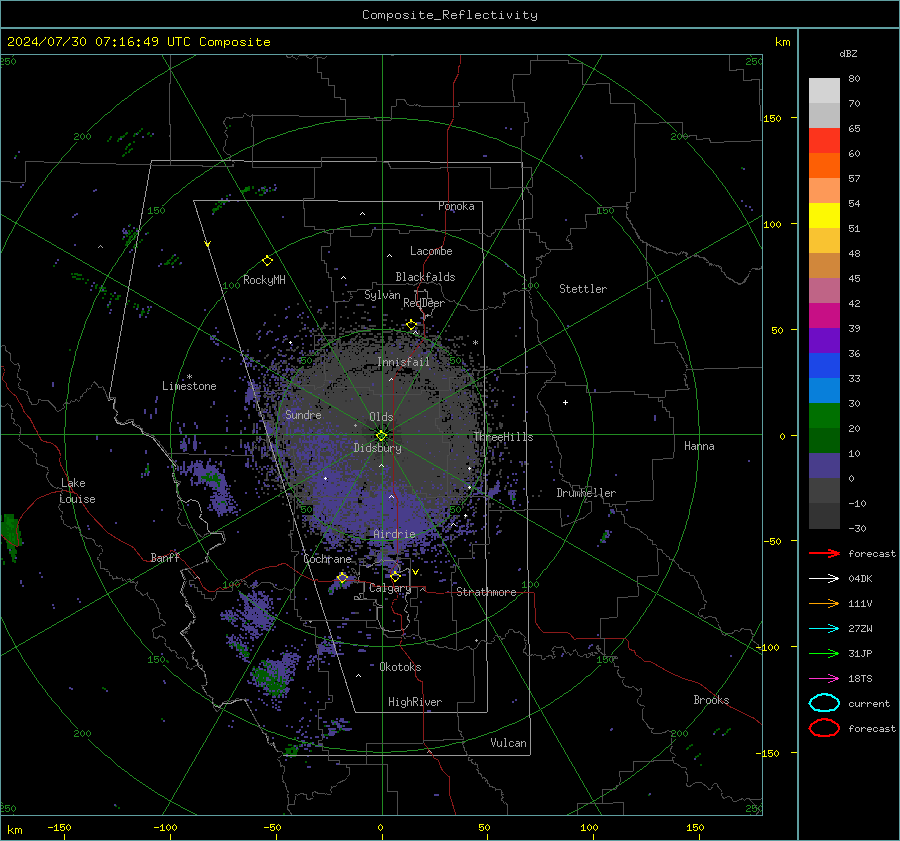The width and height of the screenshot is (900, 841).
Task: Click the Didsbury city label
Action: [x=377, y=448]
